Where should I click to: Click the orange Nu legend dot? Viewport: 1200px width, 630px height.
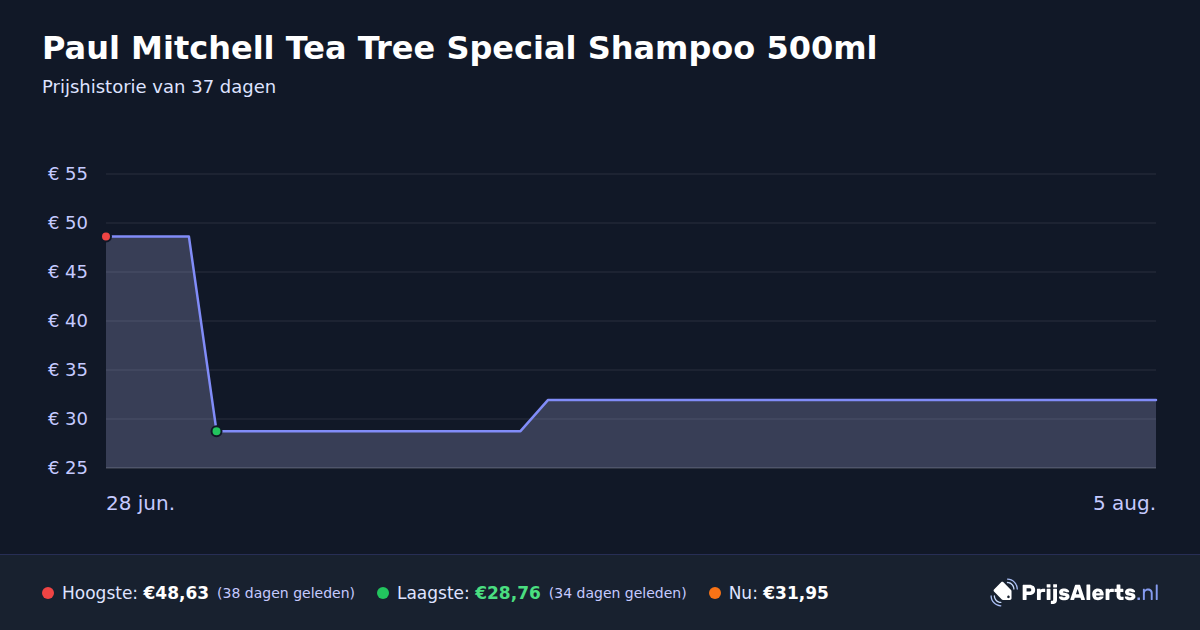coord(715,593)
